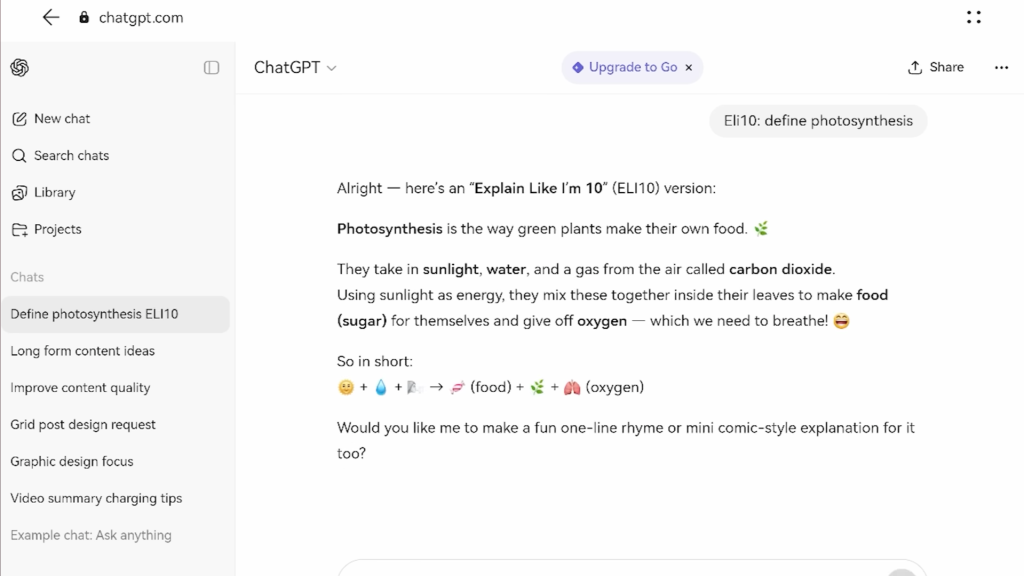Open the browser apps grid menu
This screenshot has width=1024, height=576.
[973, 16]
